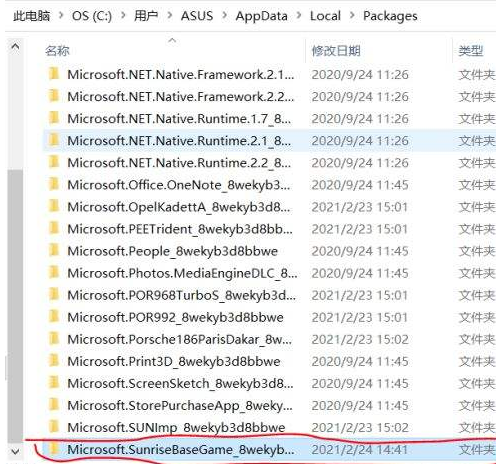This screenshot has width=496, height=464.
Task: Click the Microsoft.SUNImp_8wekyb3d8bbwe name
Action: (x=176, y=428)
